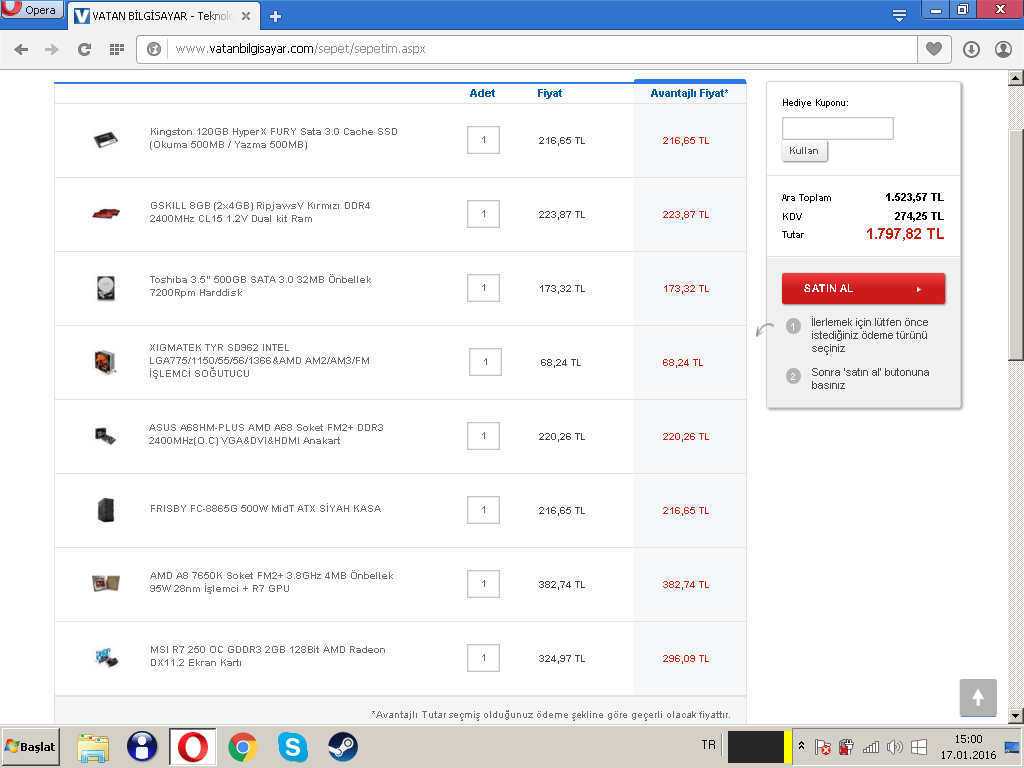The width and height of the screenshot is (1024, 768).
Task: Open XIGMATEK TYR SD962 cooler link
Action: [x=259, y=360]
